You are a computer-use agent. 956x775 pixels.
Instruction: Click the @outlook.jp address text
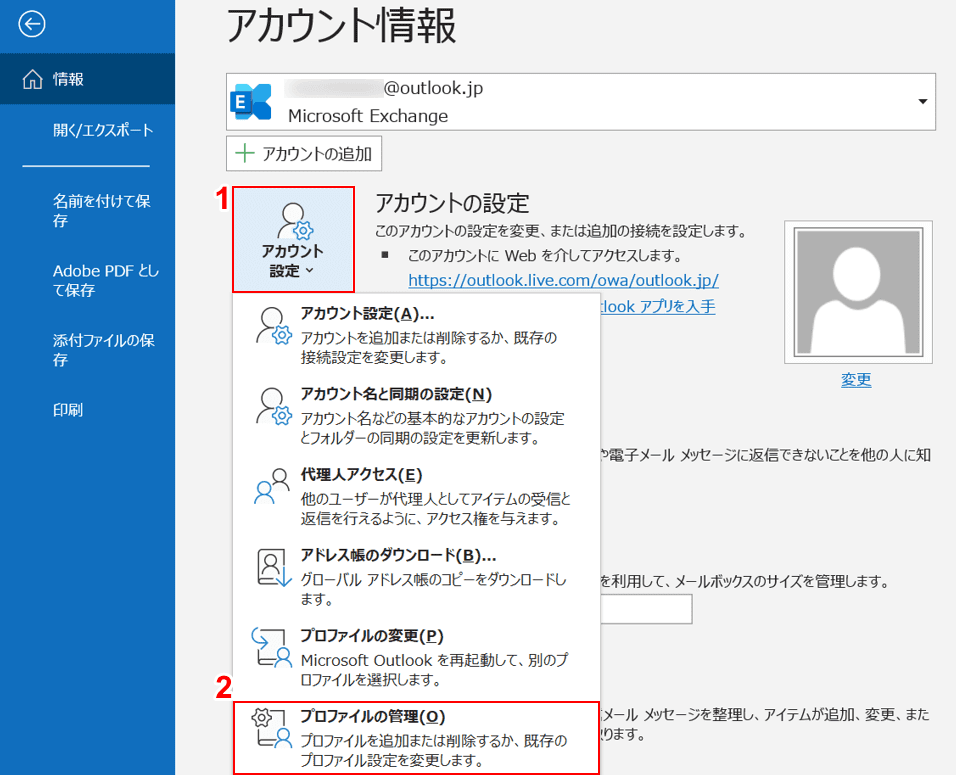(x=433, y=88)
